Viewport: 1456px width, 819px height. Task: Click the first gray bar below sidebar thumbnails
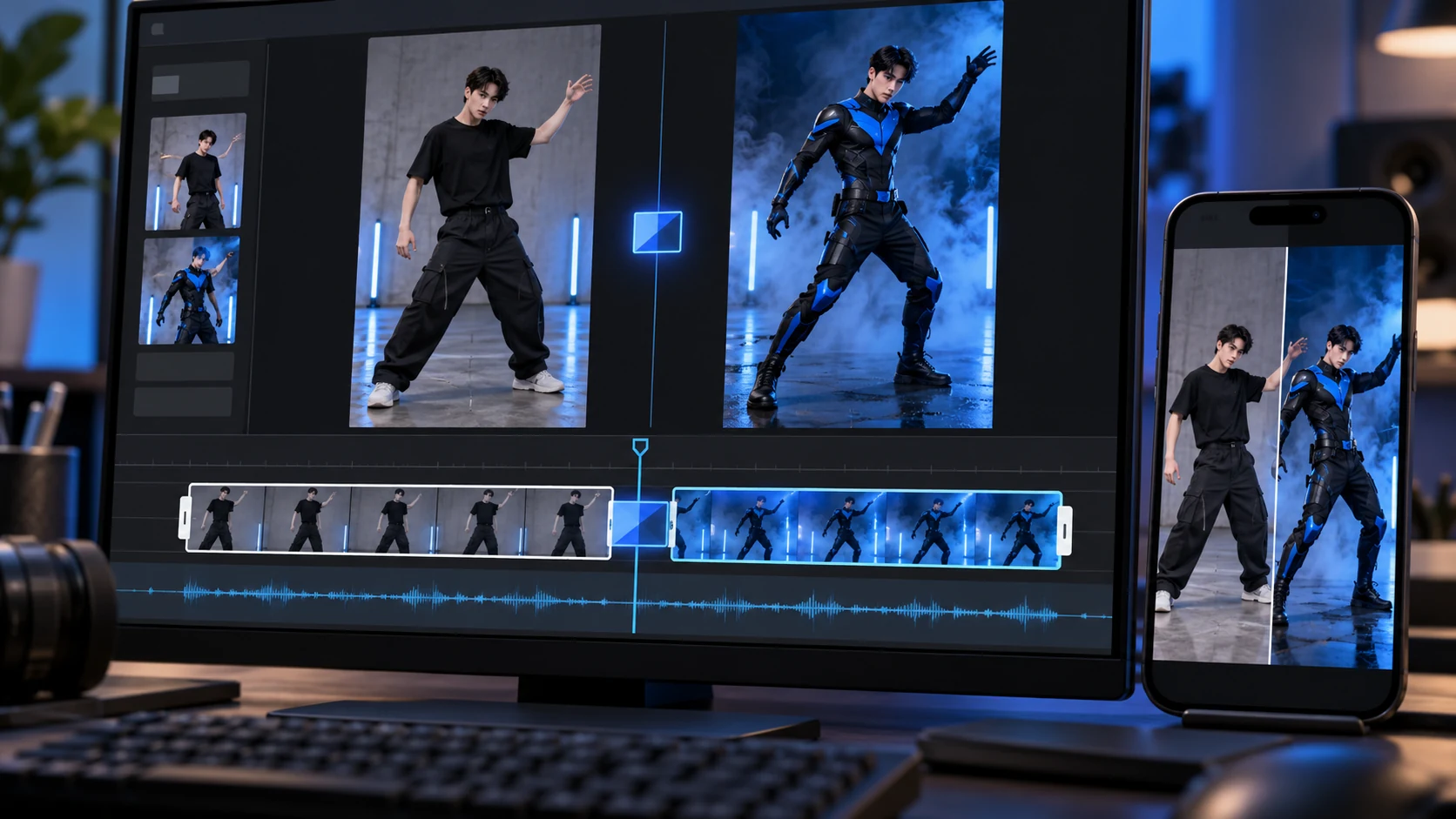pos(185,366)
